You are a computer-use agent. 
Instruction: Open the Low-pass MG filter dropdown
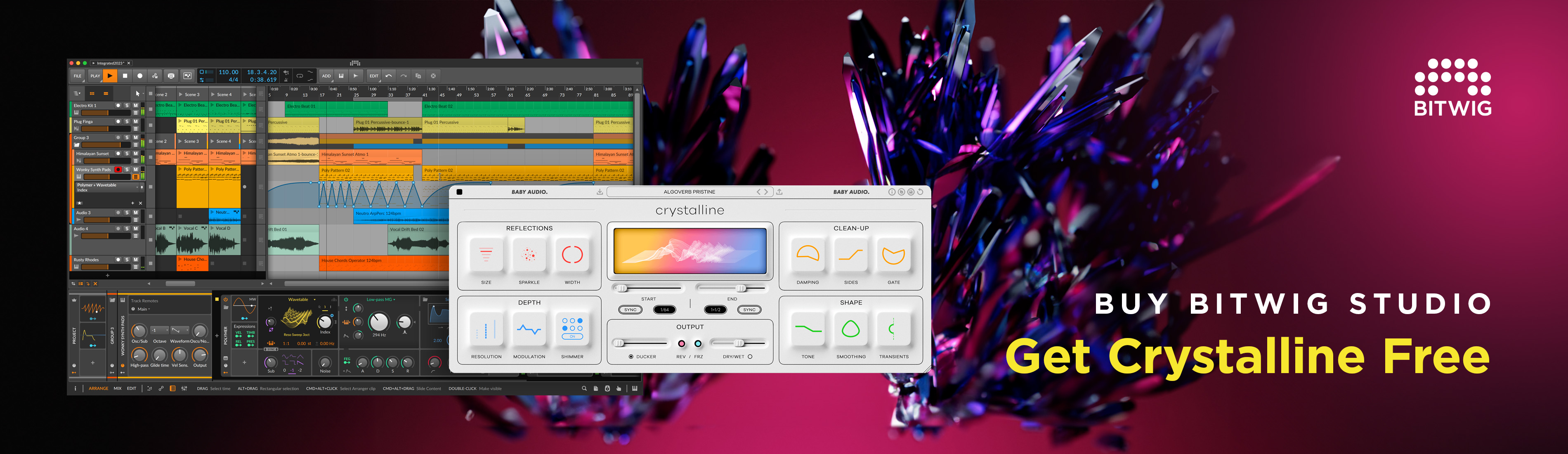point(381,299)
